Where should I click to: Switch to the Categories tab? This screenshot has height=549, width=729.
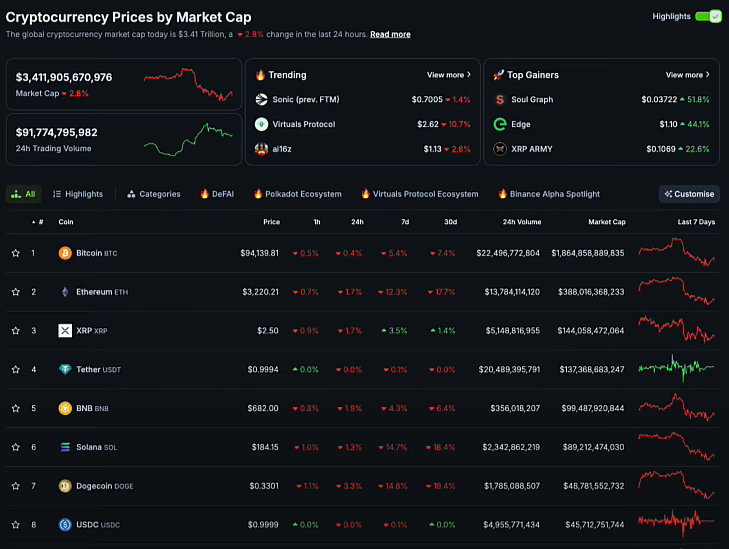pyautogui.click(x=153, y=194)
